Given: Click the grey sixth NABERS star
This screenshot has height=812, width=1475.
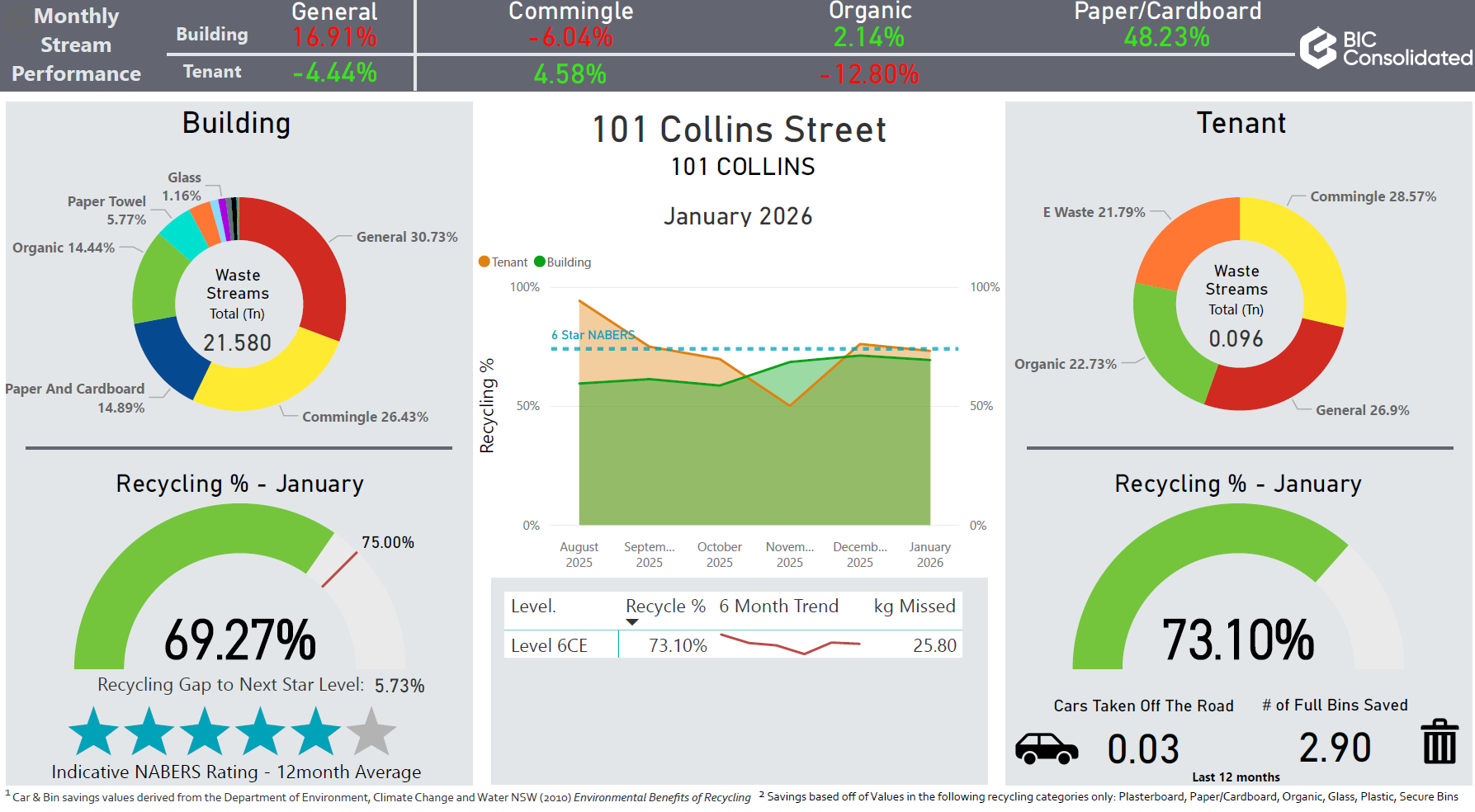Looking at the screenshot, I should coord(371,733).
